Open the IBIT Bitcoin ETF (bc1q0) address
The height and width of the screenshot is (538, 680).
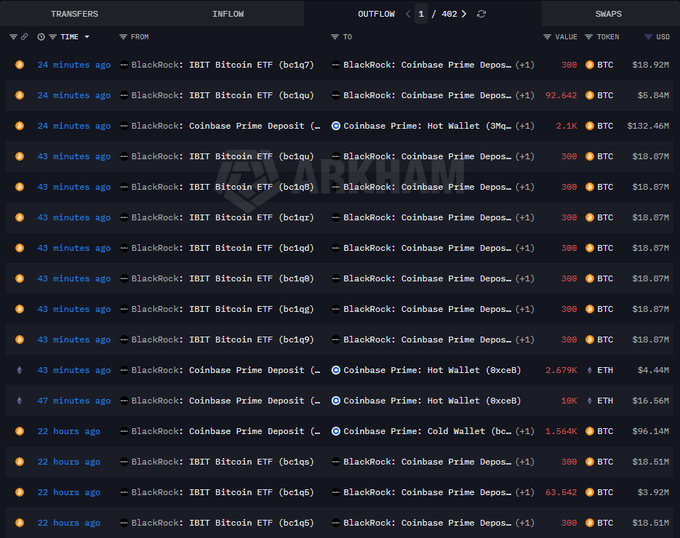pos(251,278)
